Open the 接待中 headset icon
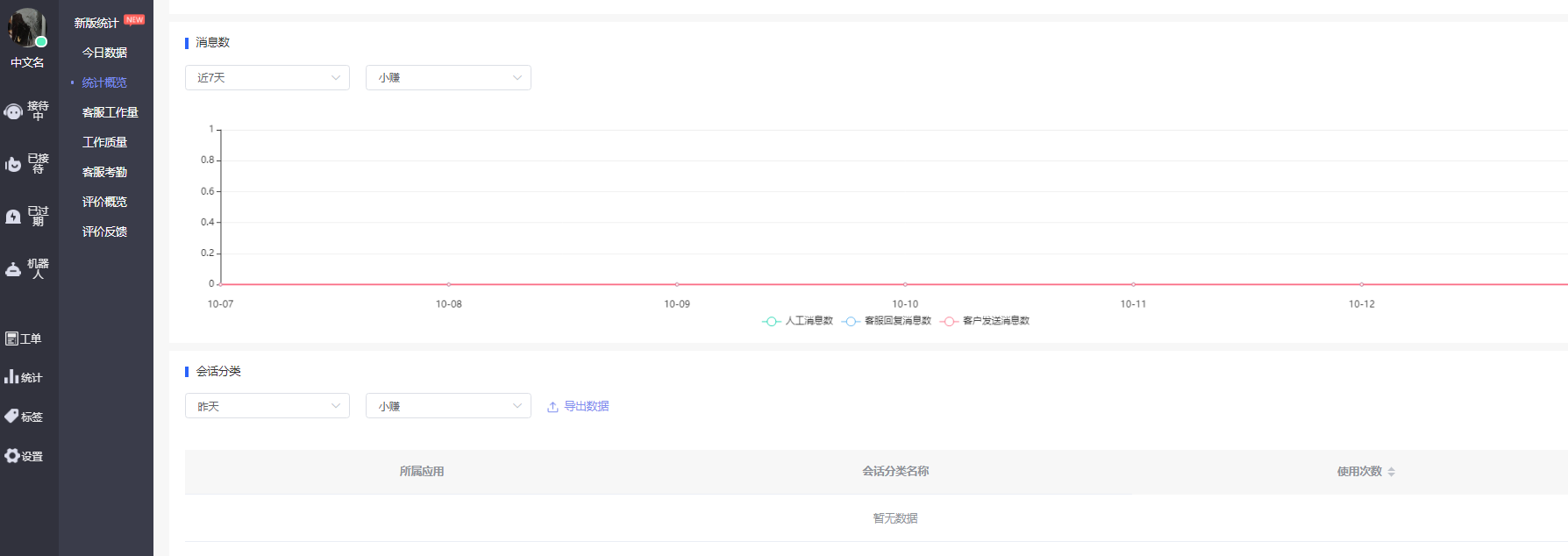The width and height of the screenshot is (1568, 556). (13, 111)
